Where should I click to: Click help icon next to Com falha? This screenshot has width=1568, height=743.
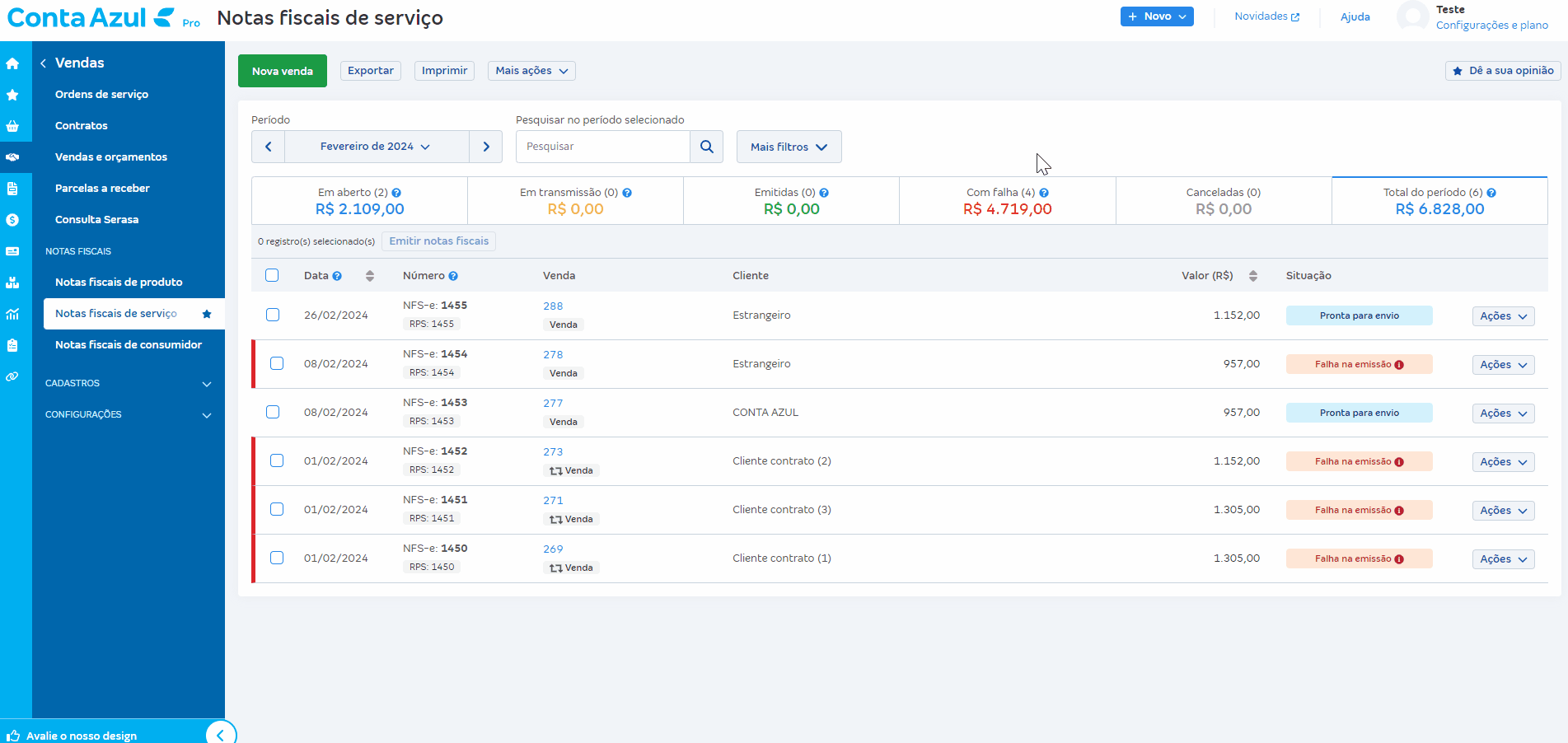(x=1044, y=193)
